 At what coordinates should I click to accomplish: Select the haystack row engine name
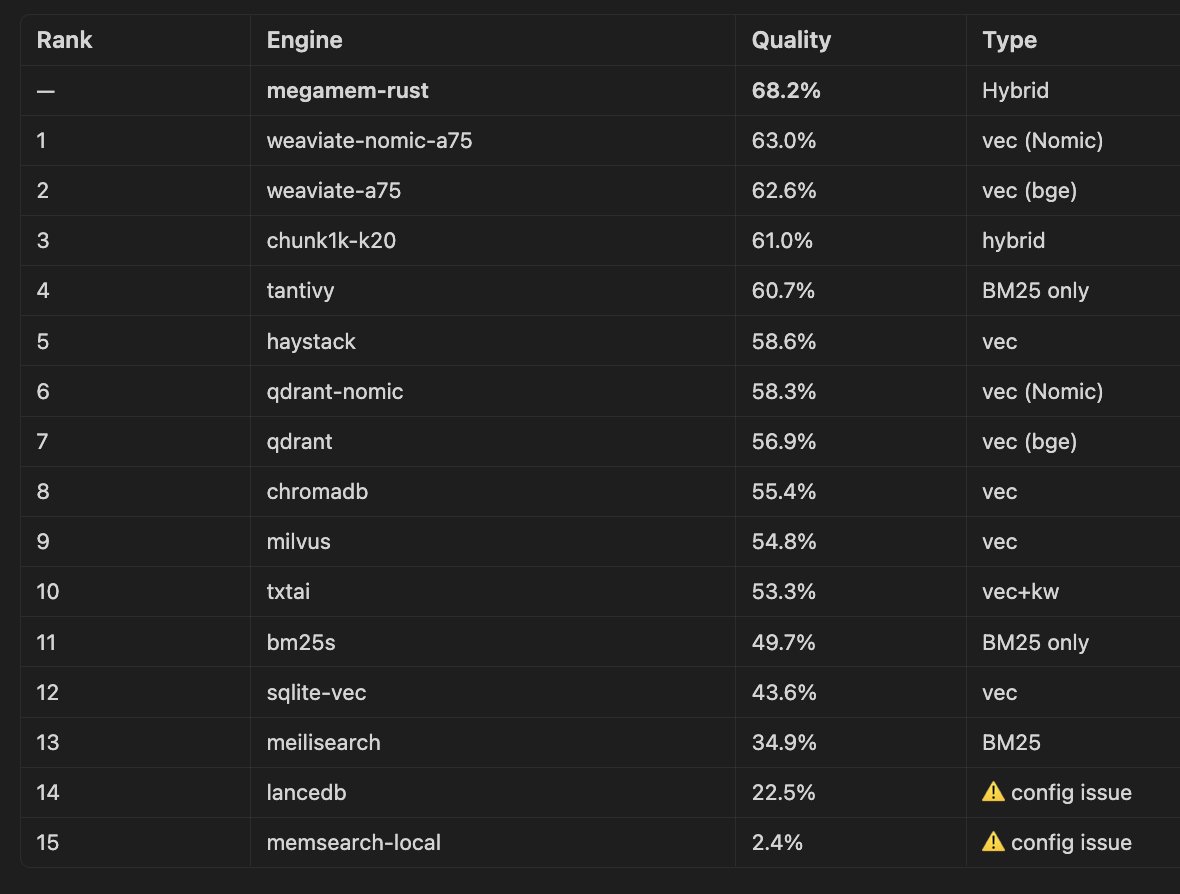pyautogui.click(x=311, y=341)
